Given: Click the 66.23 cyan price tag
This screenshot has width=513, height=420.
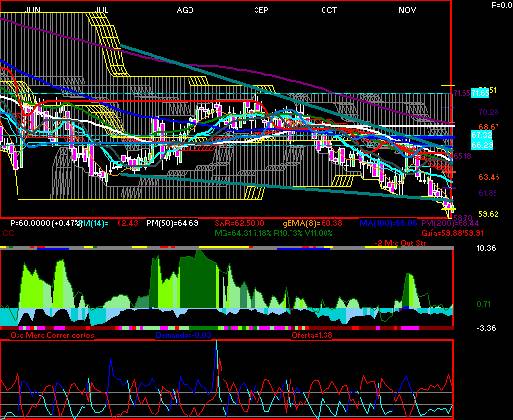Looking at the screenshot, I should coord(481,145).
